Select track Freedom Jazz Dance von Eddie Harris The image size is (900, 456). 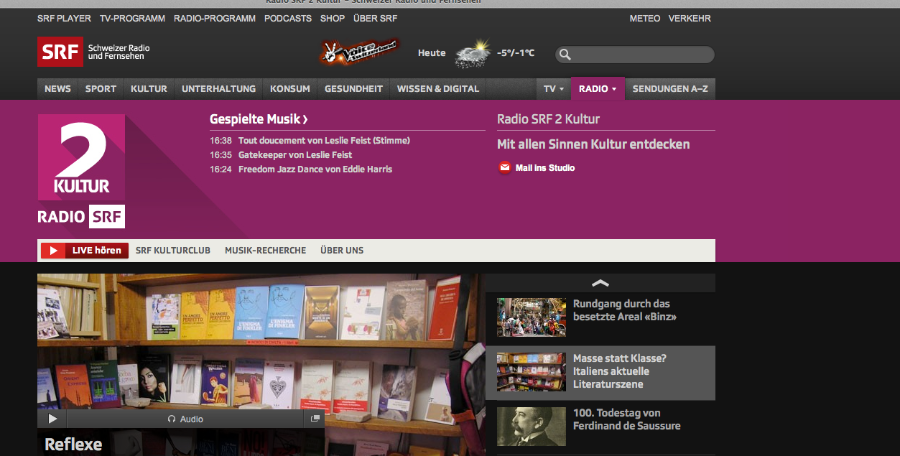tap(315, 169)
